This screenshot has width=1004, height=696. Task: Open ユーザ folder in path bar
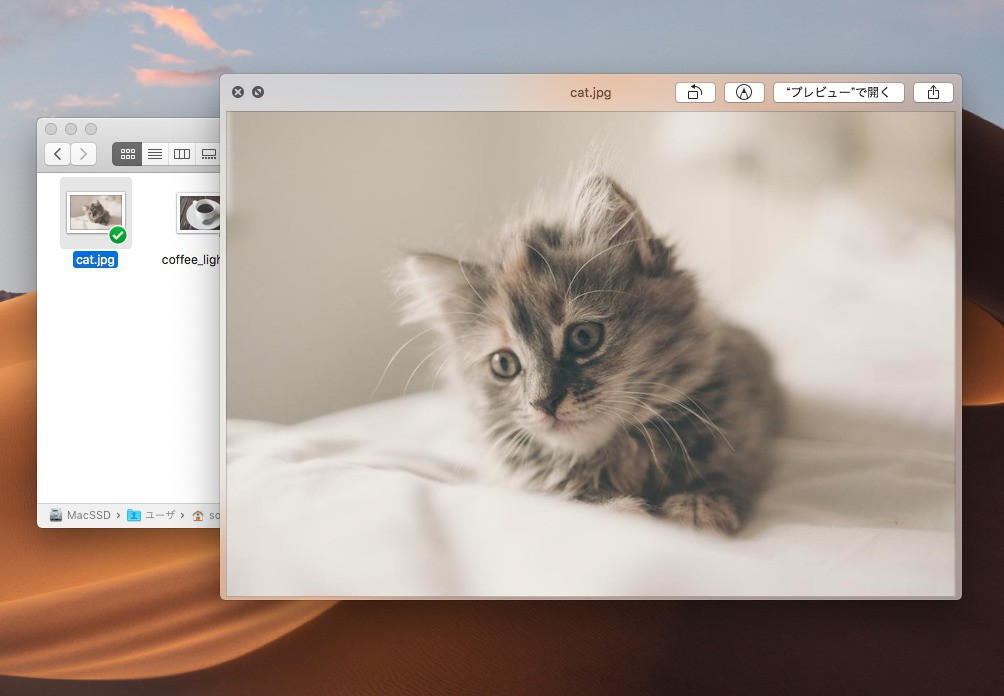click(151, 515)
